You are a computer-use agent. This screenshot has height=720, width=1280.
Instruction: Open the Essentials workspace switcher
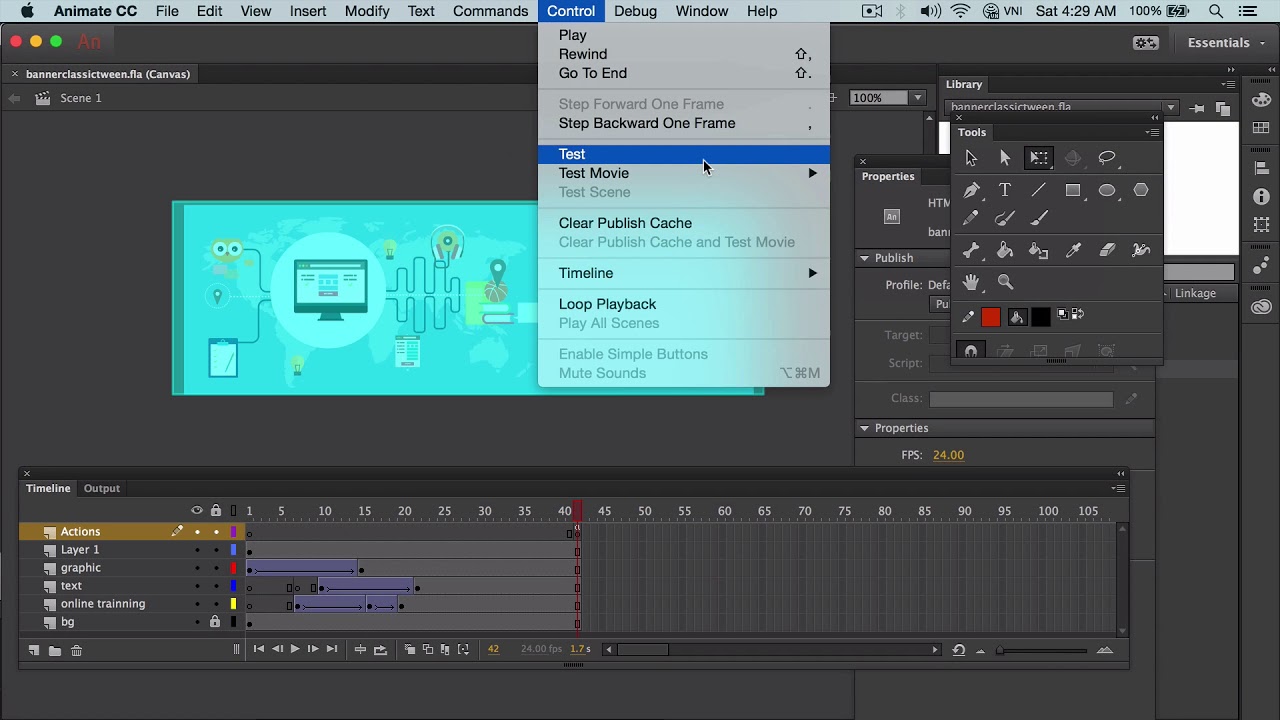(x=1225, y=43)
